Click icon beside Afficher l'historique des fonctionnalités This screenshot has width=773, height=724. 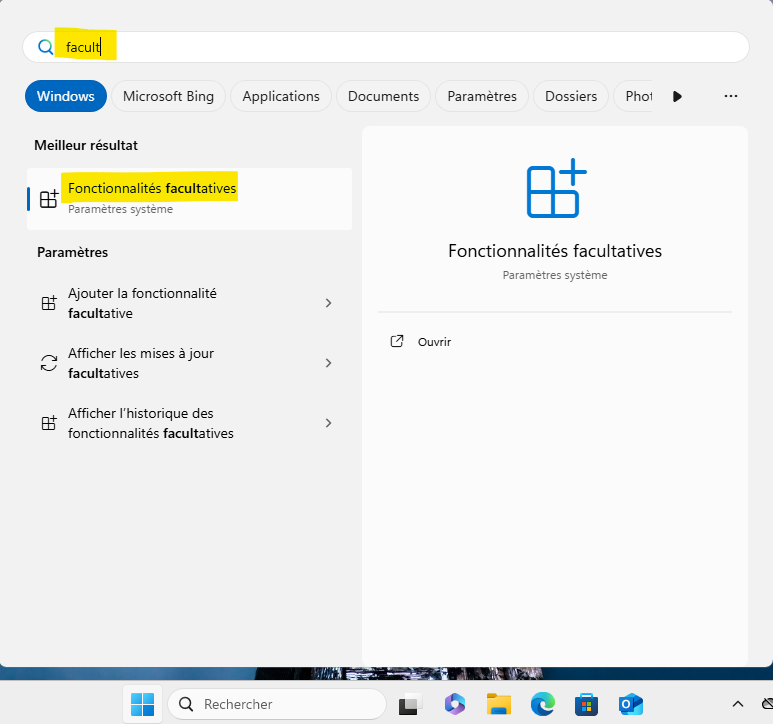49,423
